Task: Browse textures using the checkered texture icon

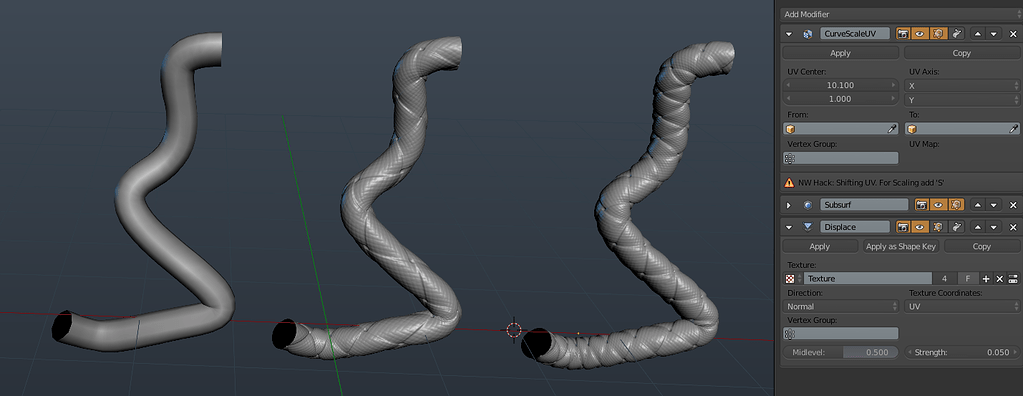Action: point(790,279)
